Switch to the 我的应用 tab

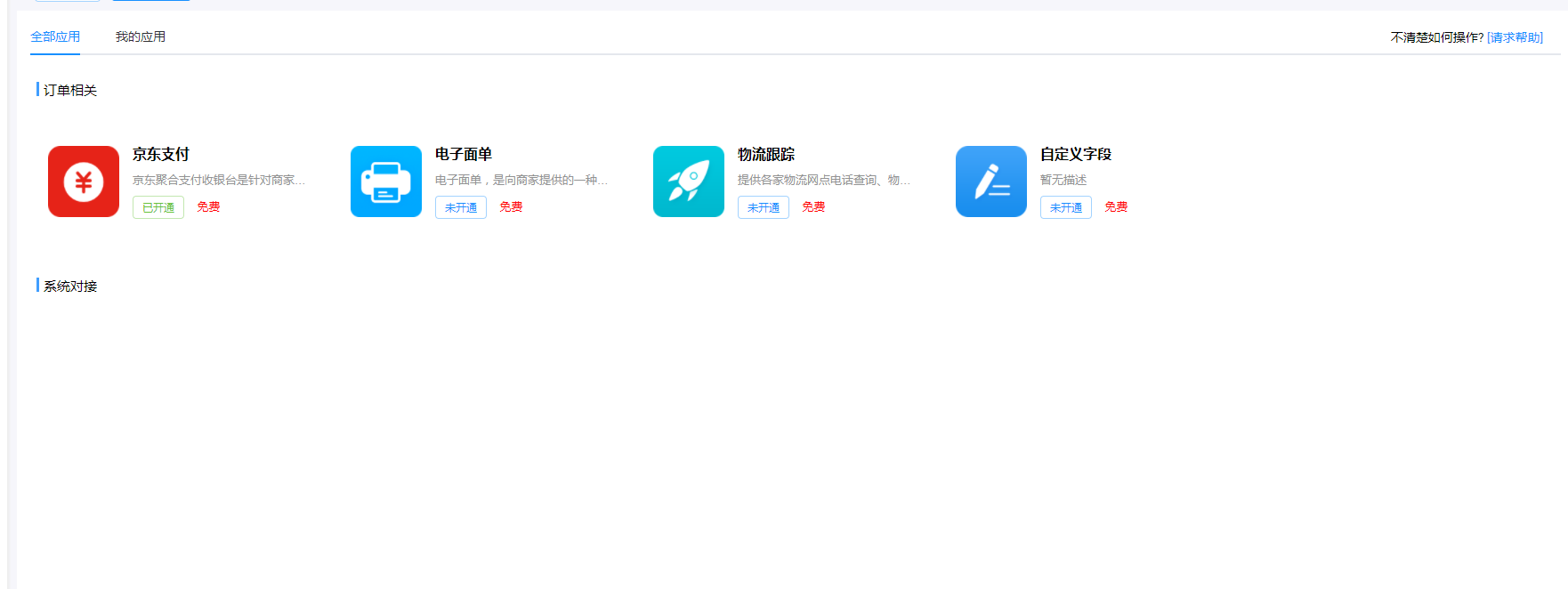click(141, 36)
